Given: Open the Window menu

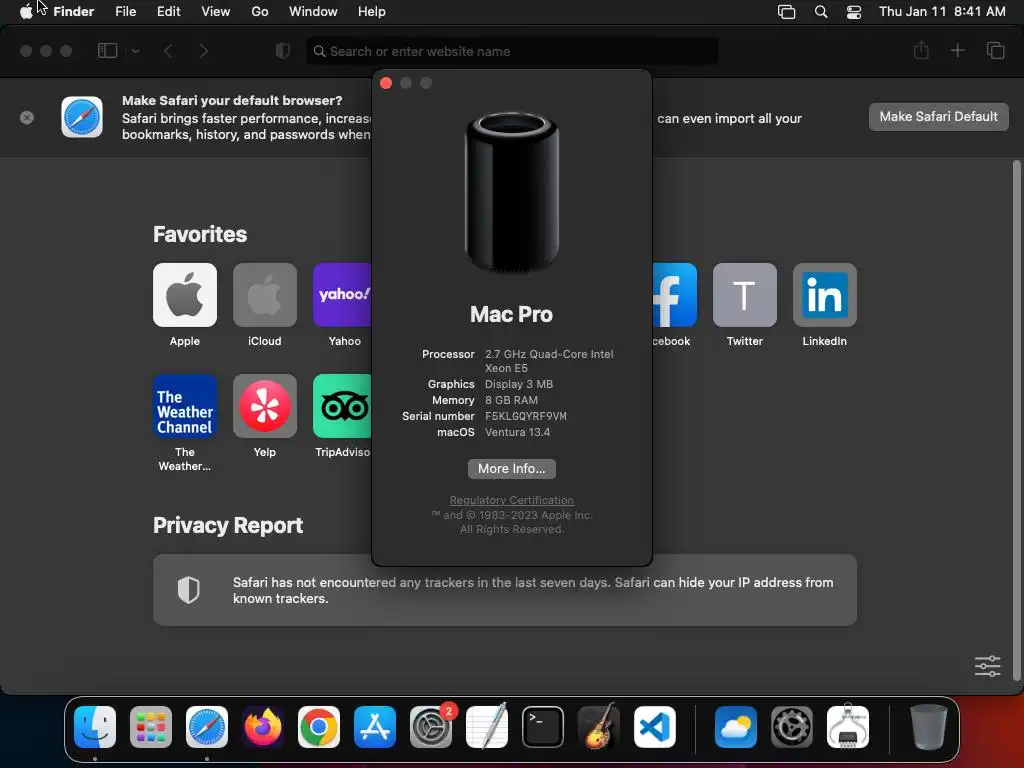Looking at the screenshot, I should [313, 12].
